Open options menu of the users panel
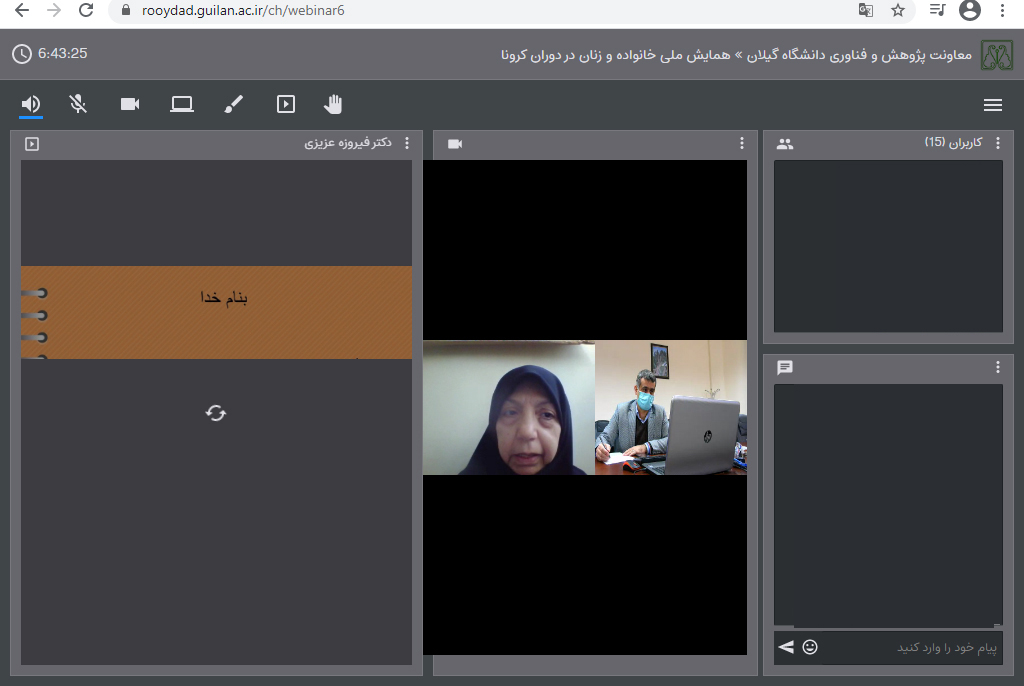 [997, 144]
